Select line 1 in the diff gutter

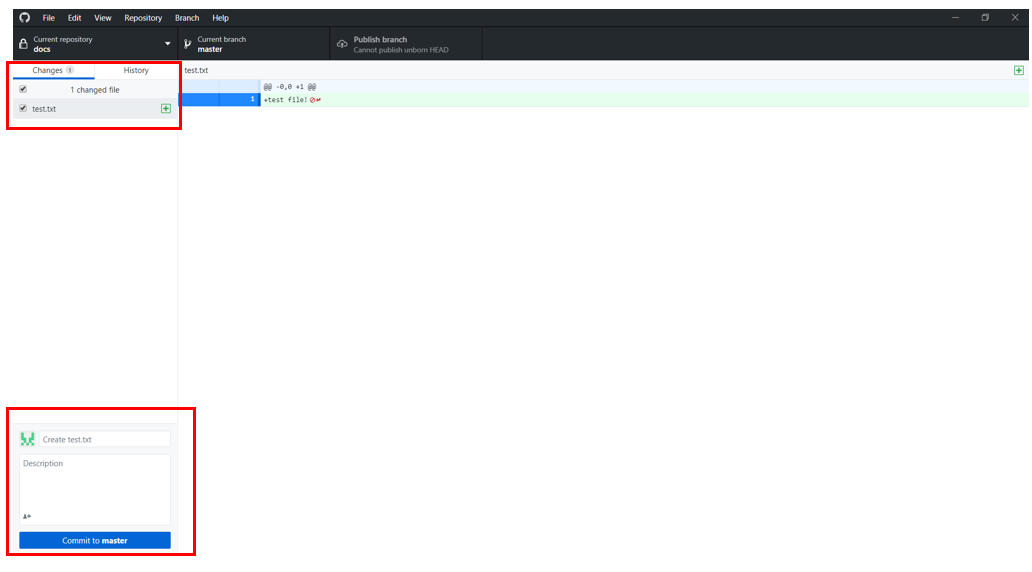[239, 99]
